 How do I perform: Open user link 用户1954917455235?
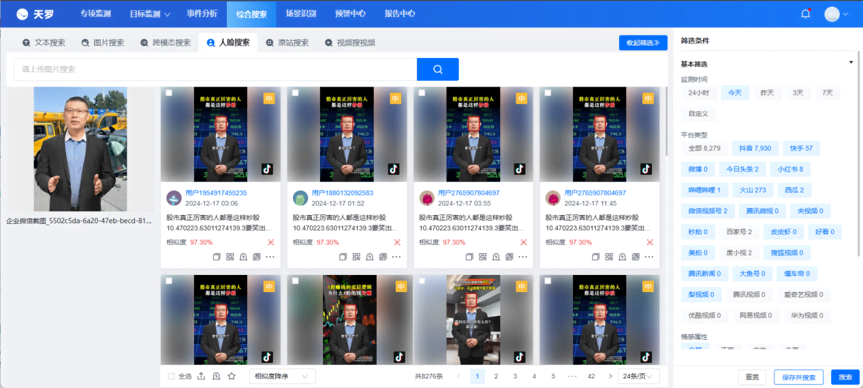(x=216, y=193)
